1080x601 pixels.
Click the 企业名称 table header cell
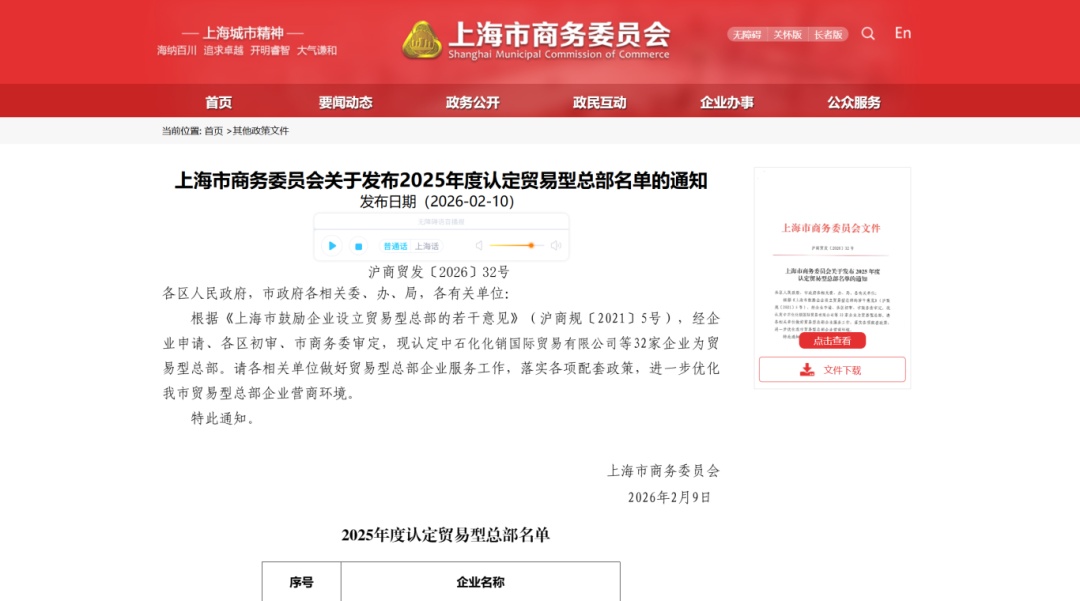click(481, 582)
